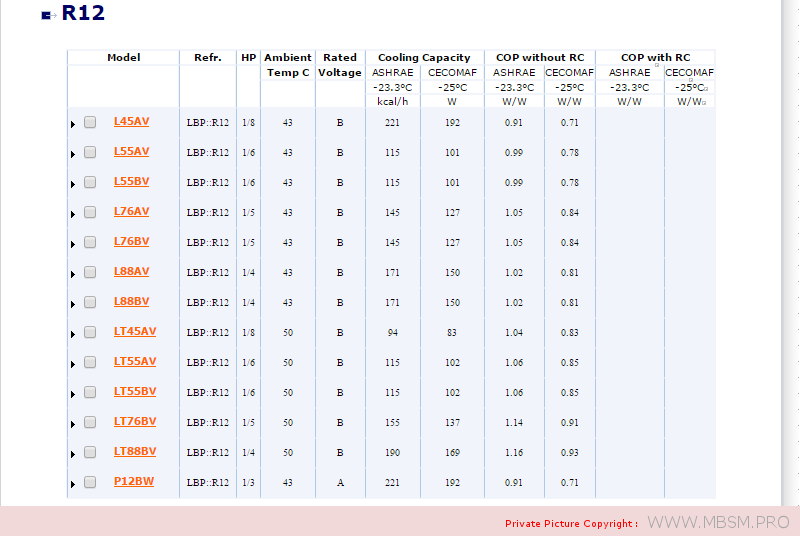Collapse the R12 section icon
This screenshot has height=536, width=800.
[x=46, y=15]
